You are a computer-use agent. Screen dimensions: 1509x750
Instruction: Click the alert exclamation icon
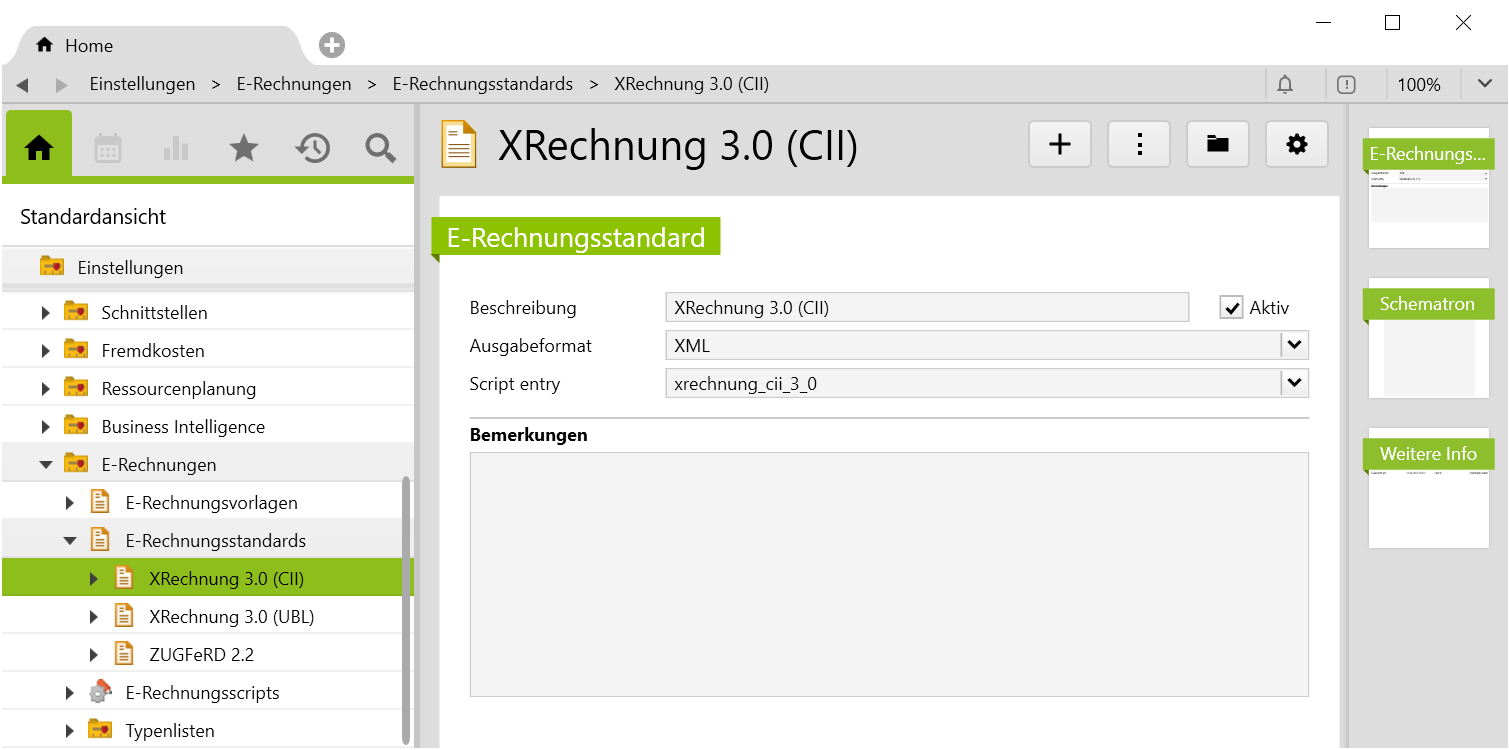coord(1346,85)
